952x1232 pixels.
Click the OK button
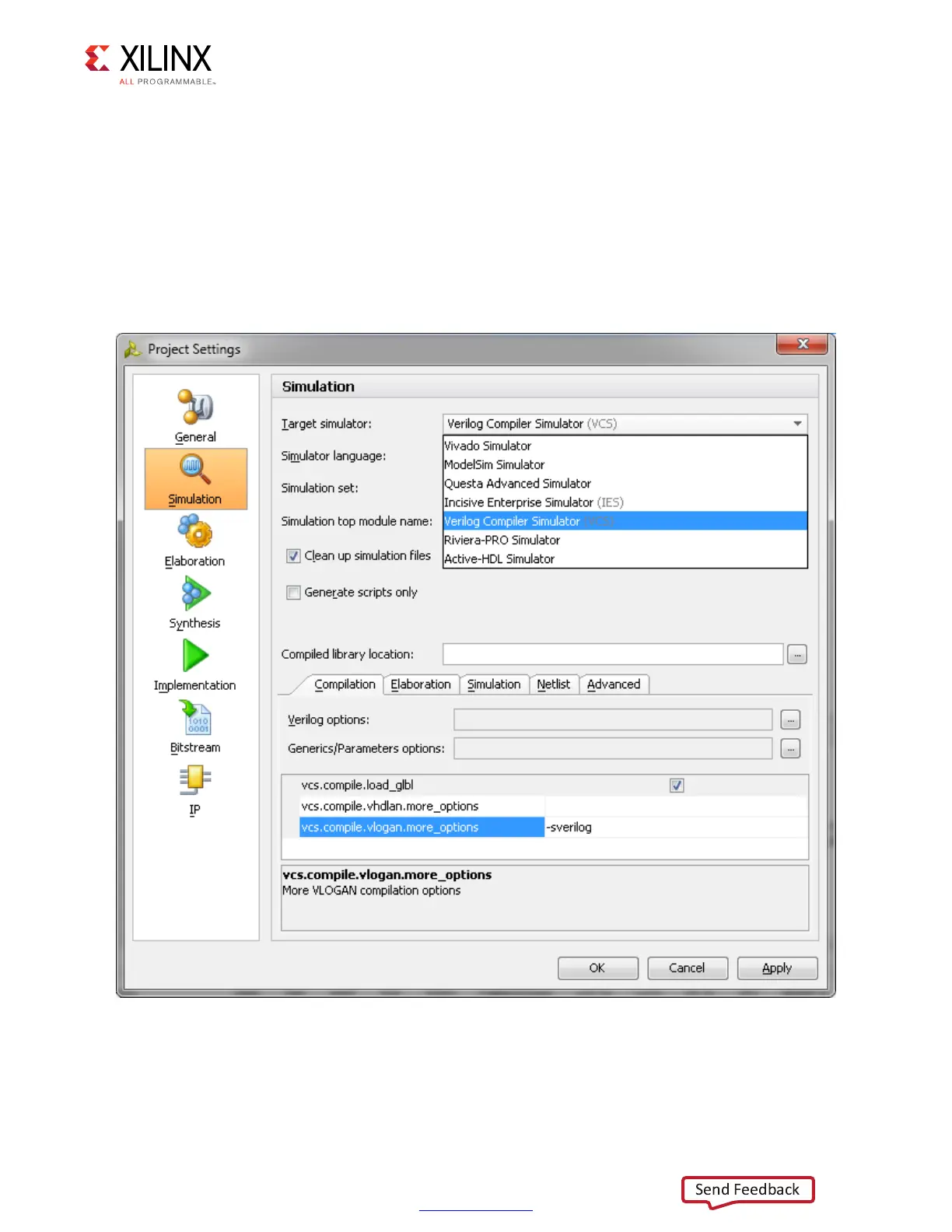tap(598, 968)
